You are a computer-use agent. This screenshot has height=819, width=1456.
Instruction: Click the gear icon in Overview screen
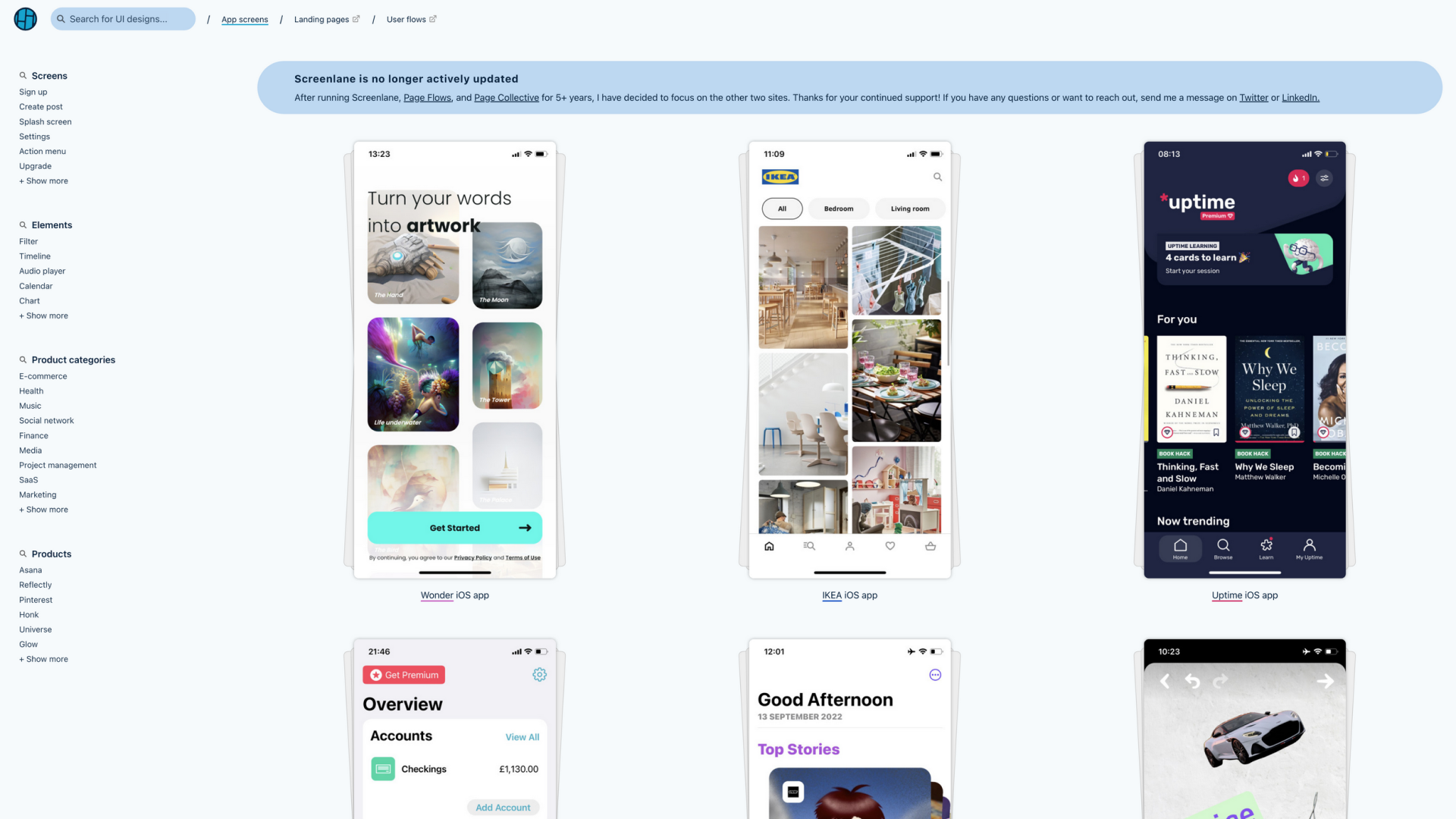pos(539,674)
